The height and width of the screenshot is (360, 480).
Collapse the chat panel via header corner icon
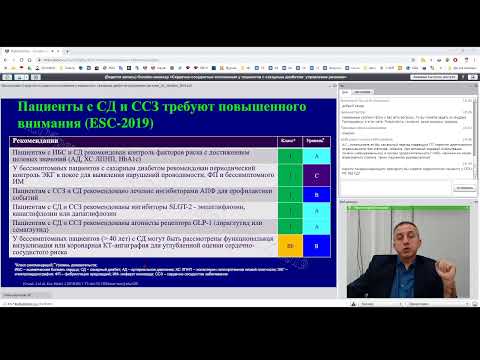(476, 86)
